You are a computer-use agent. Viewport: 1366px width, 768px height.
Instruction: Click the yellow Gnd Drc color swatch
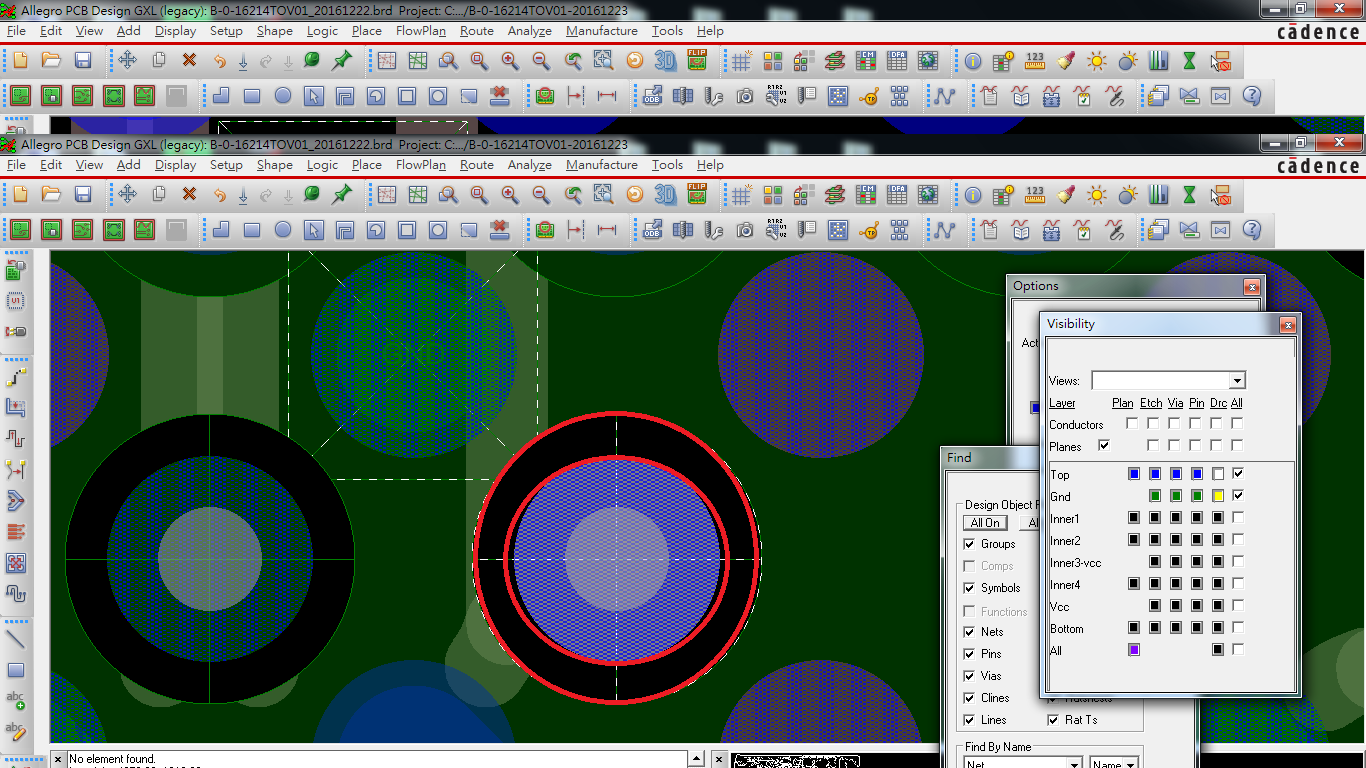(x=1217, y=496)
